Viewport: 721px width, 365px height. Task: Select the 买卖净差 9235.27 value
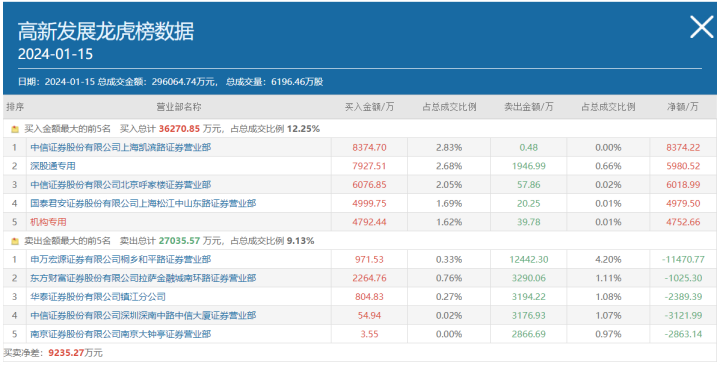pyautogui.click(x=66, y=353)
